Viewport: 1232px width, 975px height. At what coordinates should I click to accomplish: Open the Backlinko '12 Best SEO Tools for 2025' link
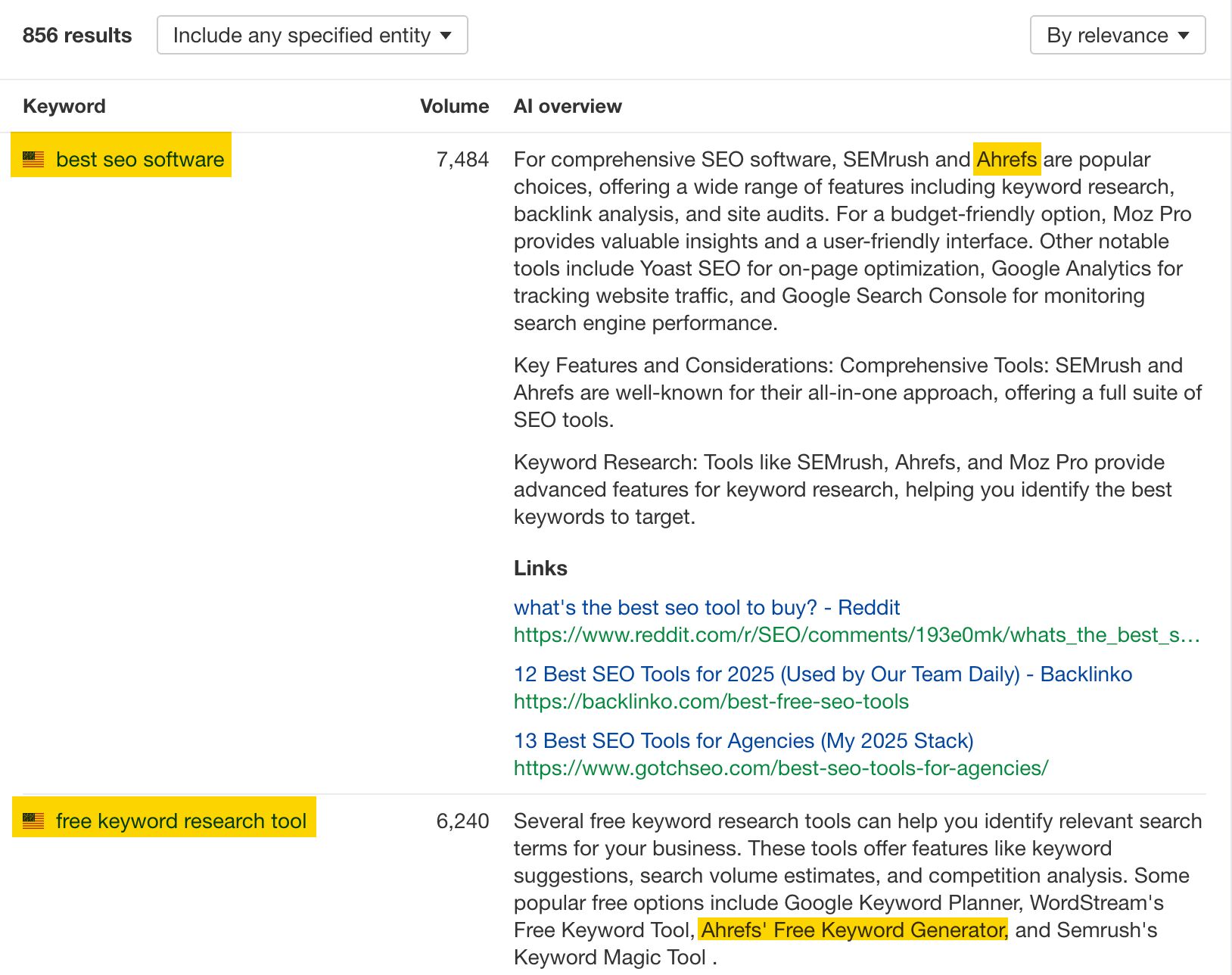tap(823, 674)
